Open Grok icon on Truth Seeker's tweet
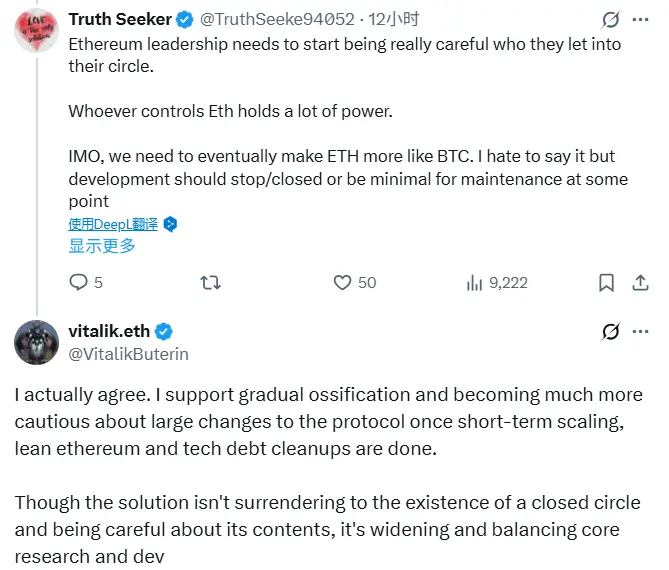 tap(610, 19)
